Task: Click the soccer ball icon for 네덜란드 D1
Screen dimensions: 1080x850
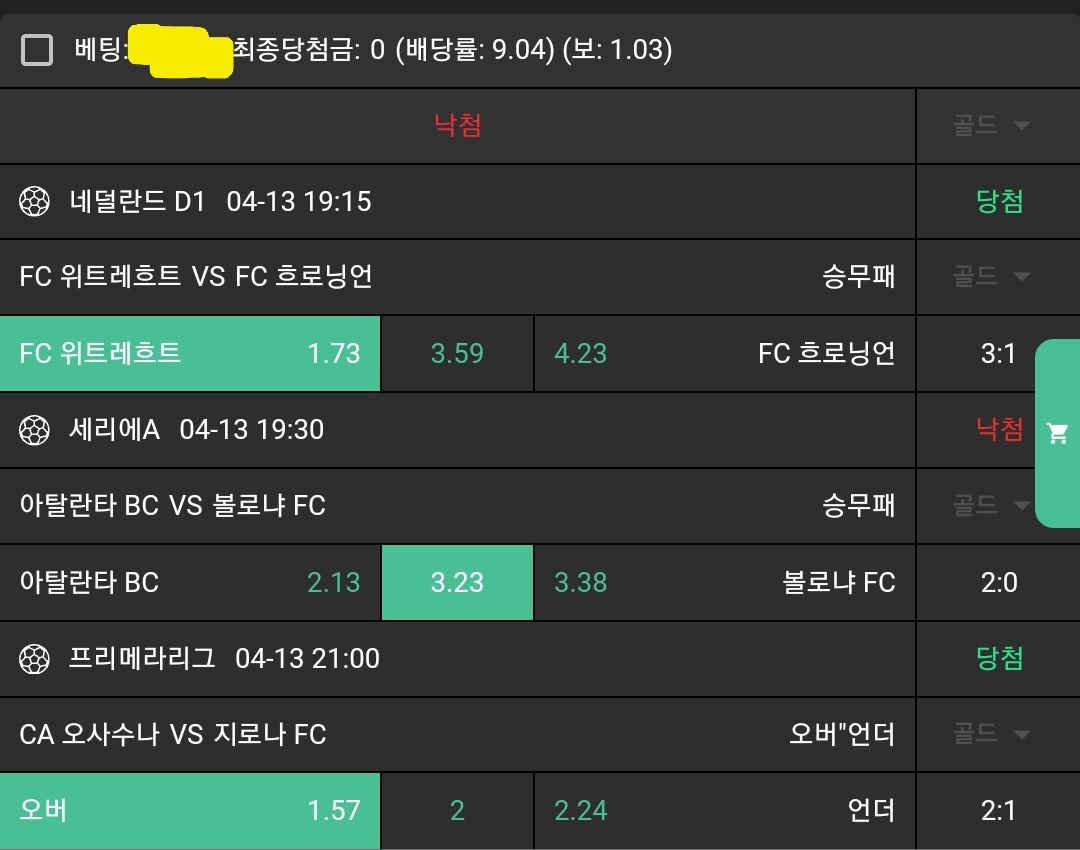Action: (34, 202)
